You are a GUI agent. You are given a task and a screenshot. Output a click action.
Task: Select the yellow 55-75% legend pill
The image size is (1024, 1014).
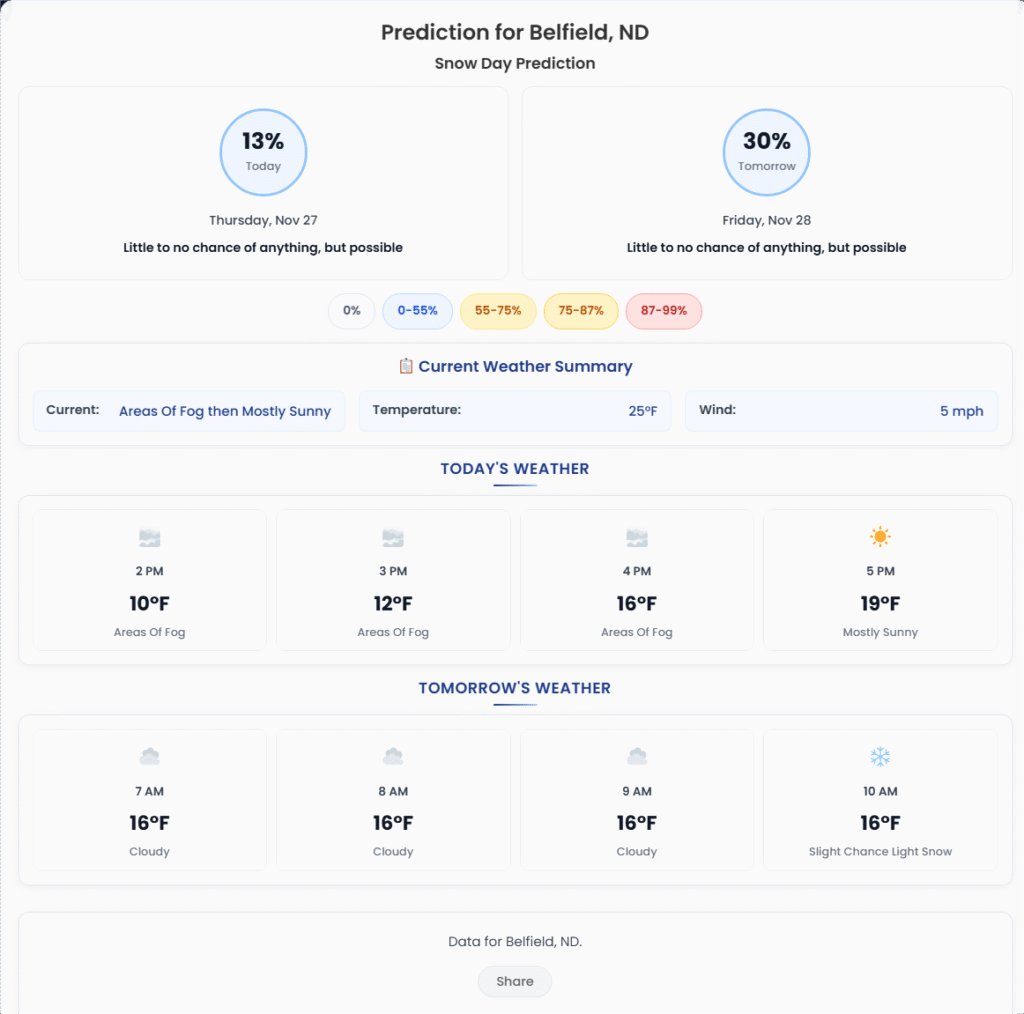(x=498, y=311)
